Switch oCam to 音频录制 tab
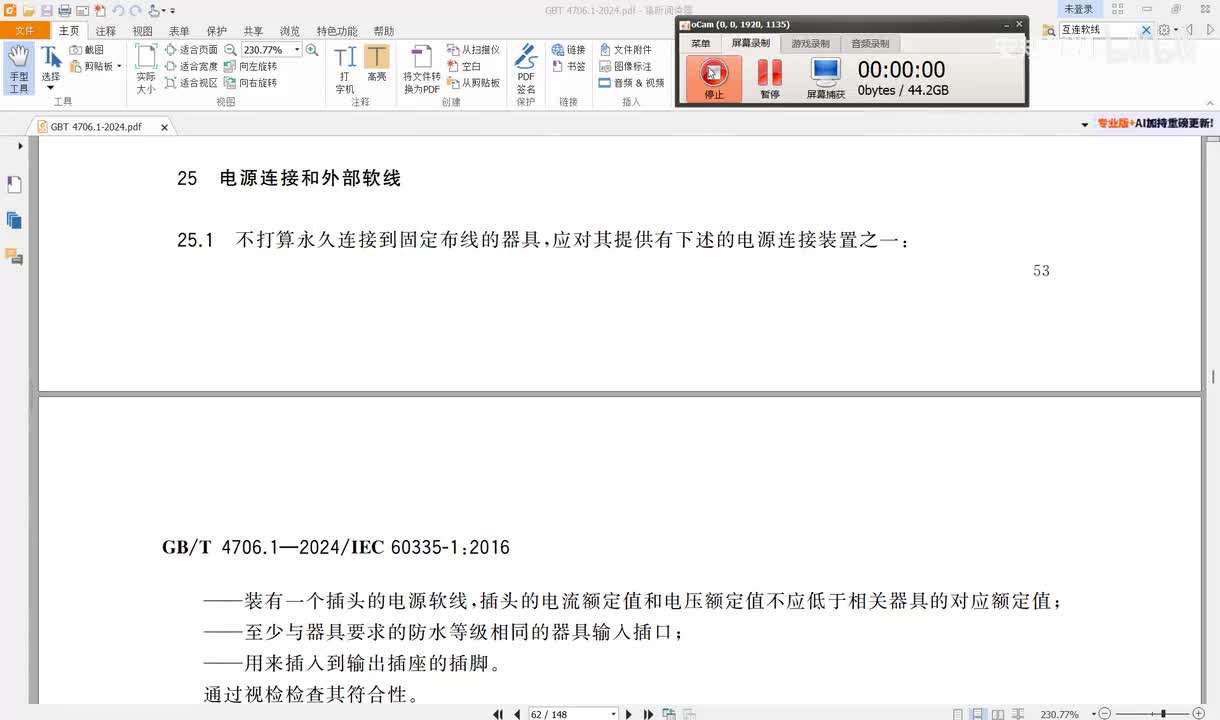 (870, 43)
